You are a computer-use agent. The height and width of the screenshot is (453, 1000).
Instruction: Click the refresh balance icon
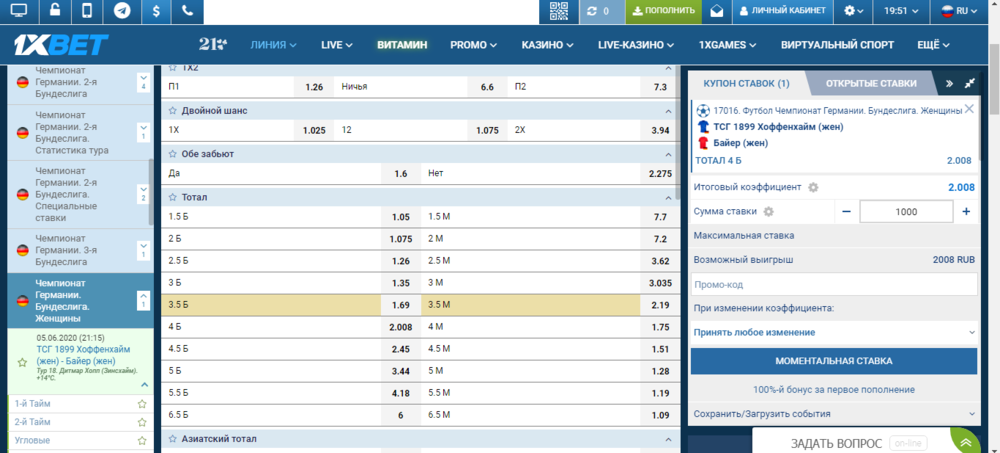[x=591, y=11]
